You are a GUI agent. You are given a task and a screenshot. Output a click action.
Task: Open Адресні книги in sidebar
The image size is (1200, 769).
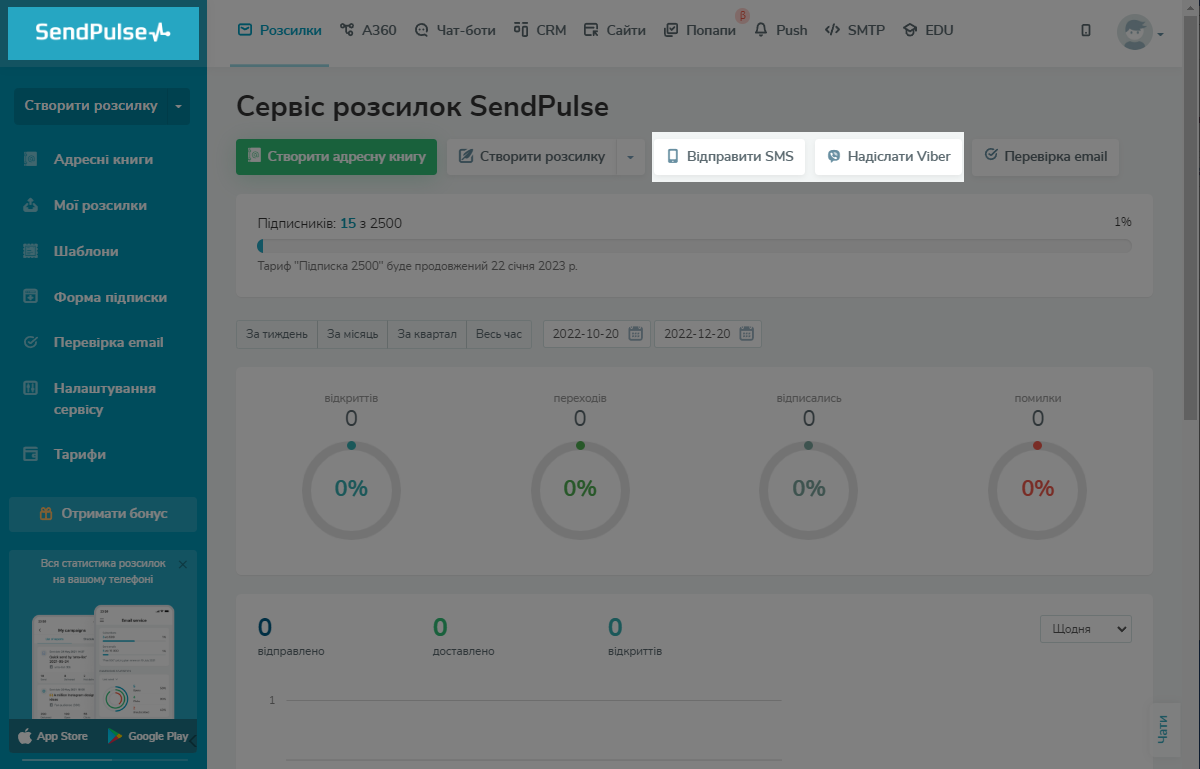click(x=103, y=159)
